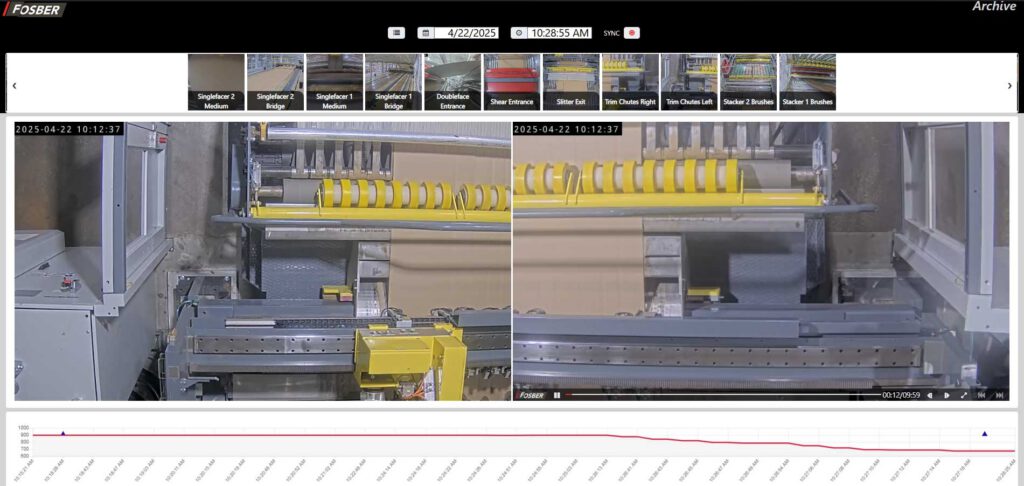This screenshot has width=1024, height=486.
Task: Toggle the SYNC record button
Action: click(x=632, y=33)
